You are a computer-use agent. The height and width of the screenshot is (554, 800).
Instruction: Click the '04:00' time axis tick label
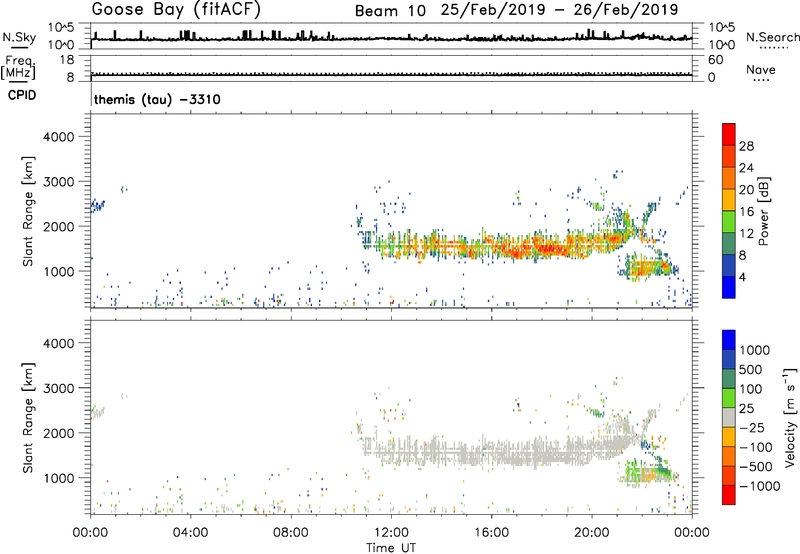191,533
